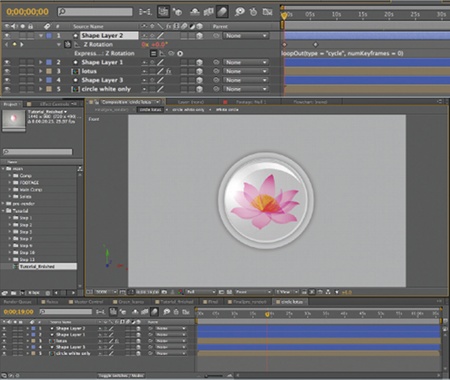Screen dimensions: 450x380
Task: Click the Composition Mini-Flowchart icon in the top timeline
Action: click(x=145, y=12)
